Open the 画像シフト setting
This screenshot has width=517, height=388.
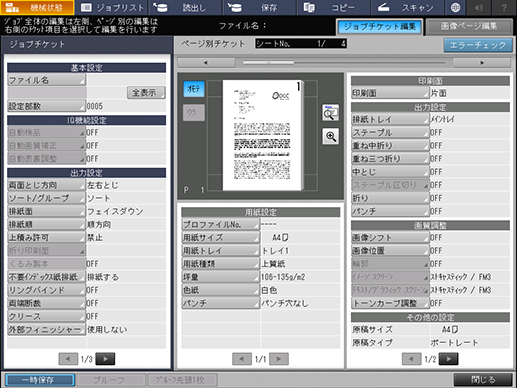390,237
